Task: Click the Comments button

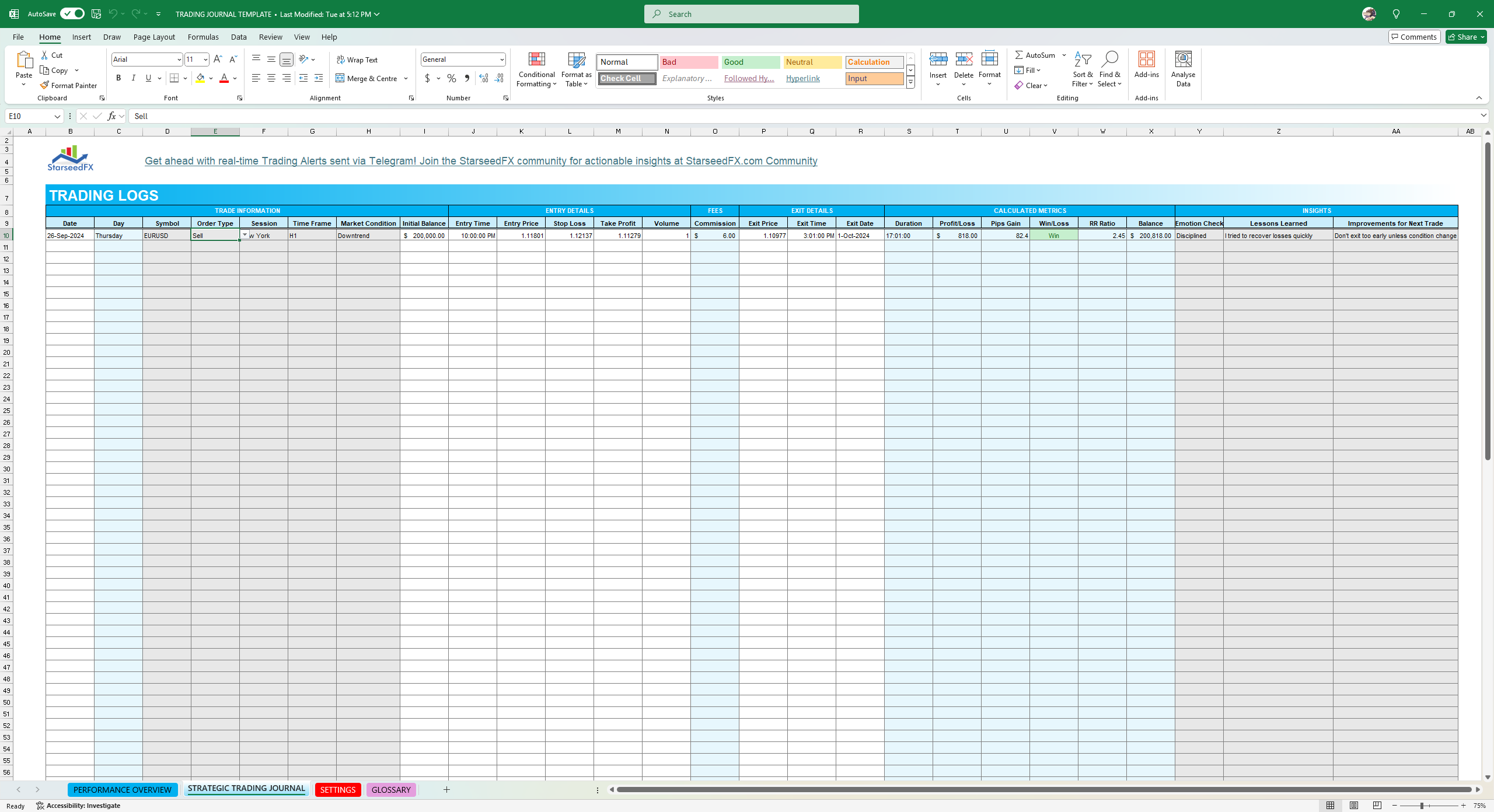Action: pos(1414,37)
